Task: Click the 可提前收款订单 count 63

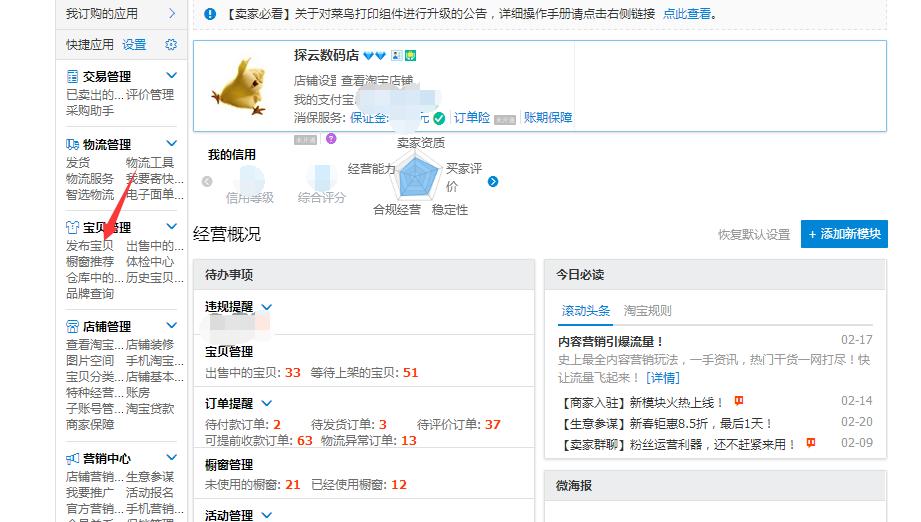Action: click(x=304, y=440)
